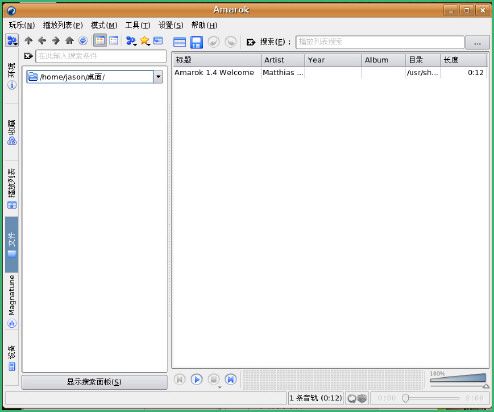Save the playlist with the floppy disk icon
The height and width of the screenshot is (412, 494).
click(196, 42)
